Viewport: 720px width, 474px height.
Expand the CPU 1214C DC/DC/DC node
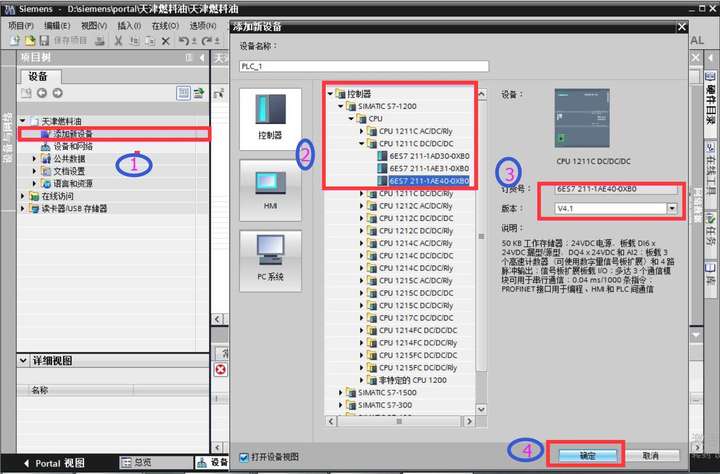362,255
